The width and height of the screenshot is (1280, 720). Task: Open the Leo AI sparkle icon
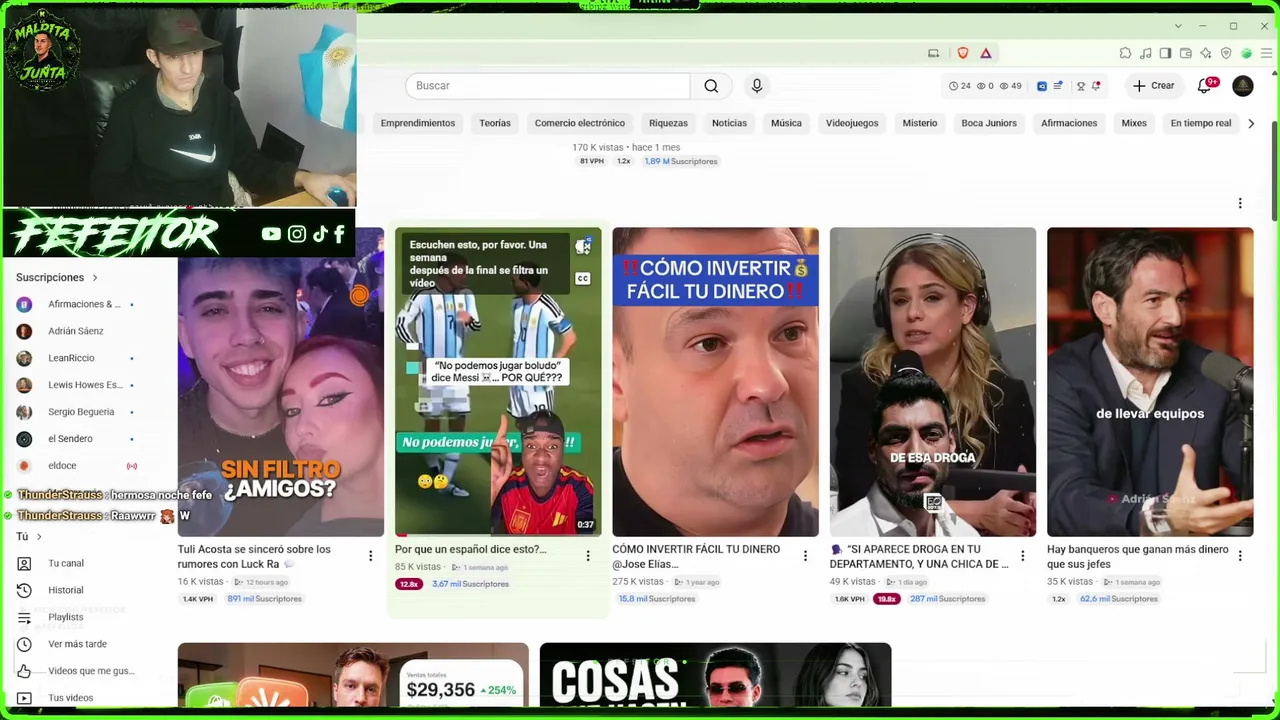coord(1206,53)
